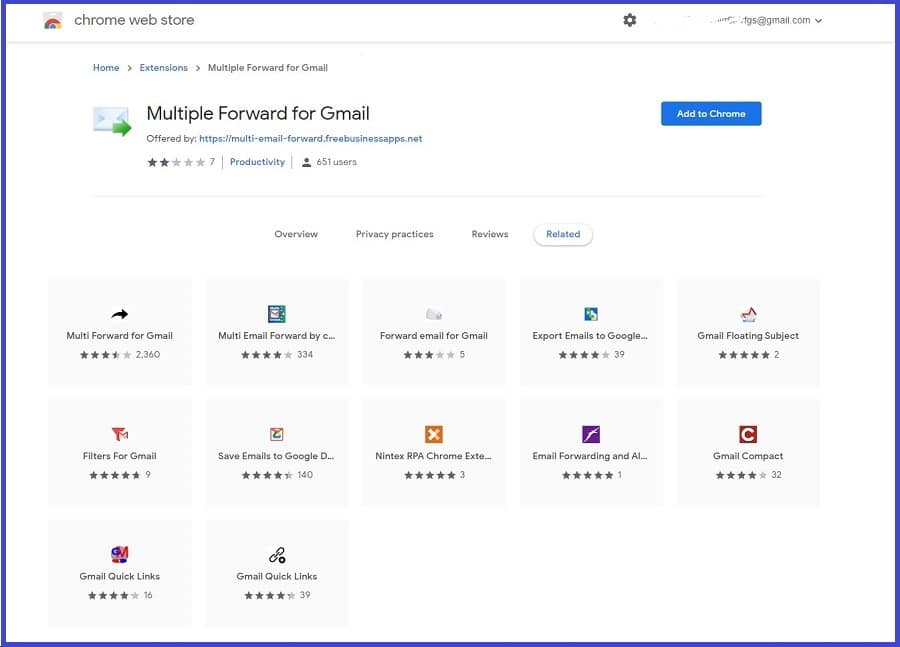This screenshot has width=900, height=647.
Task: Click the Nintex RPA Chrome Exte... orange icon
Action: [434, 434]
